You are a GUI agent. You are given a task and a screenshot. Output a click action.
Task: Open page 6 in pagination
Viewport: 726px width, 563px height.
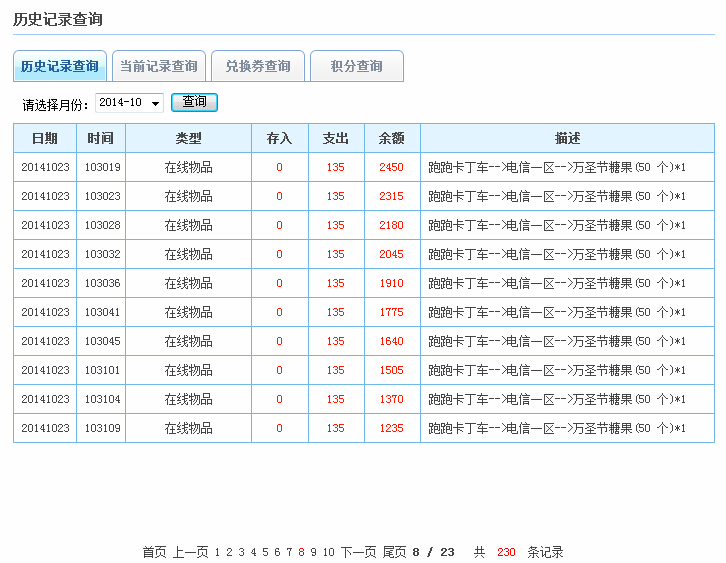277,552
